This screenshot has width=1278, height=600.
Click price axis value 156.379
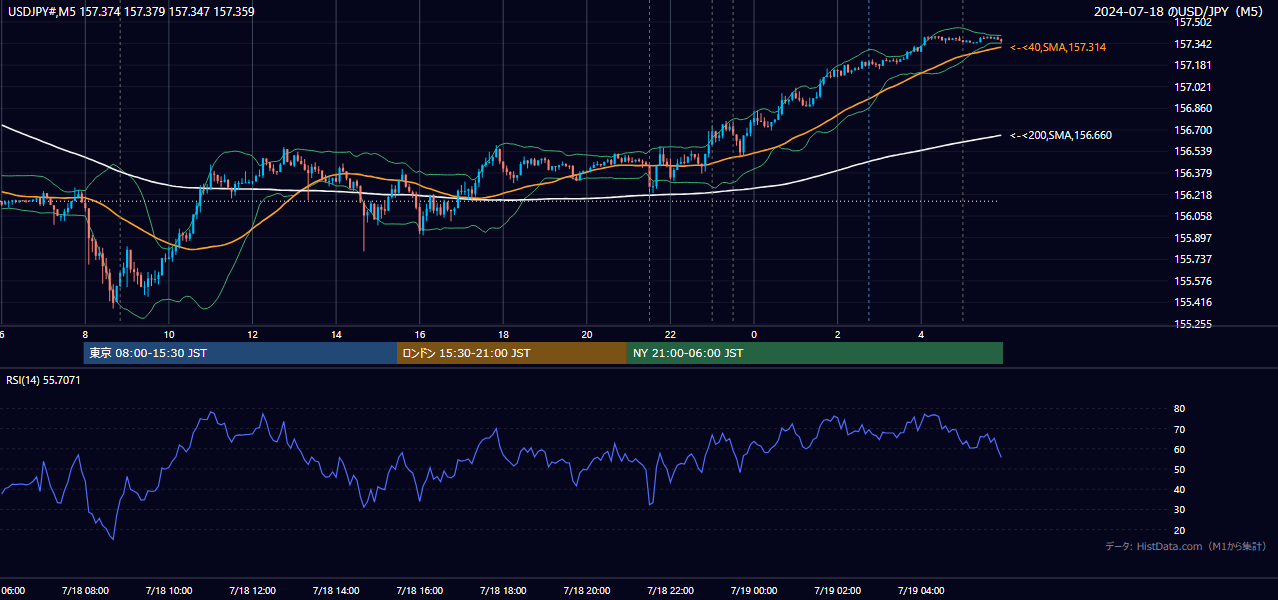[1192, 173]
